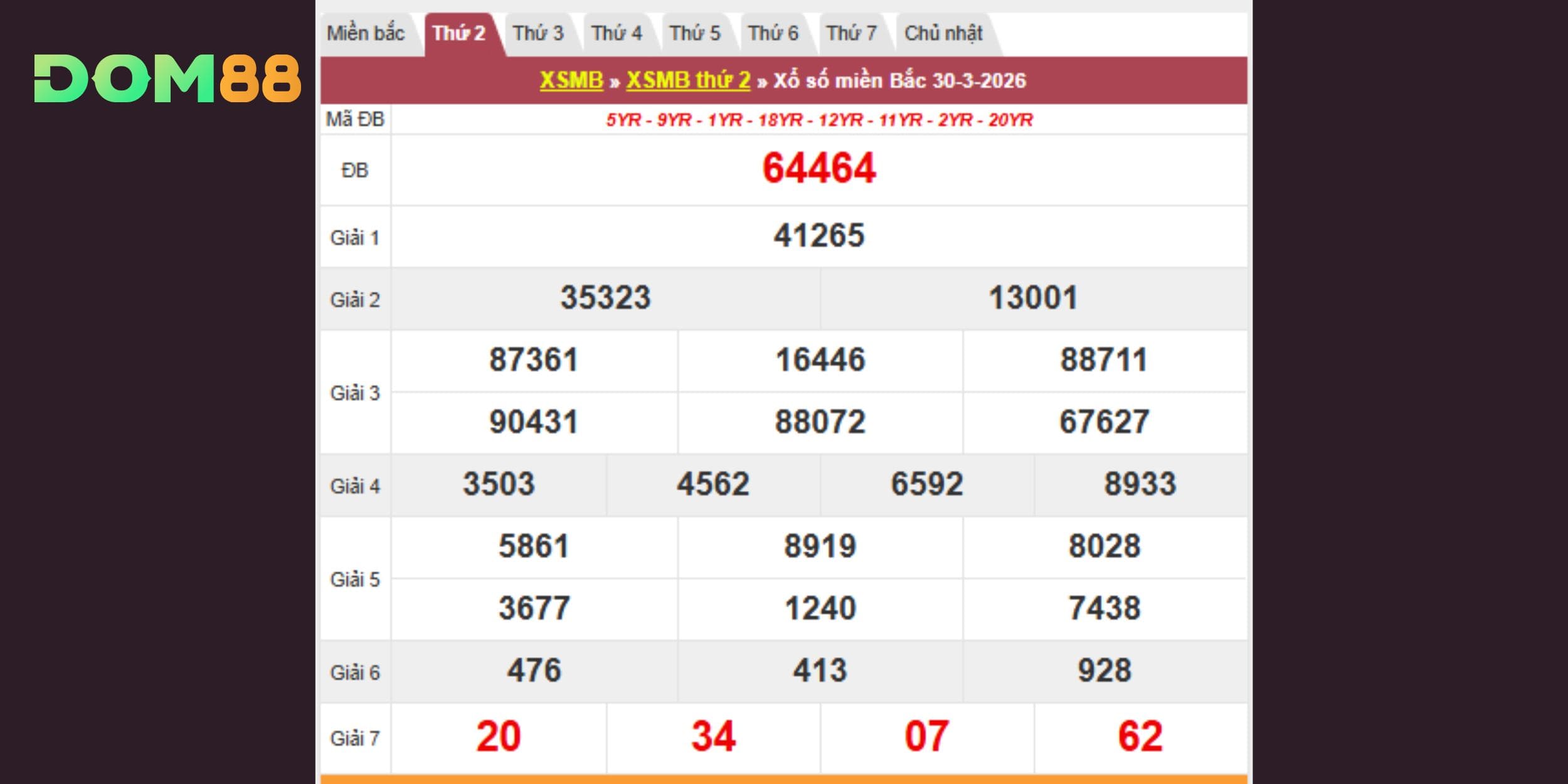The height and width of the screenshot is (784, 1568).
Task: Select the Thứ 5 tab
Action: coord(695,33)
